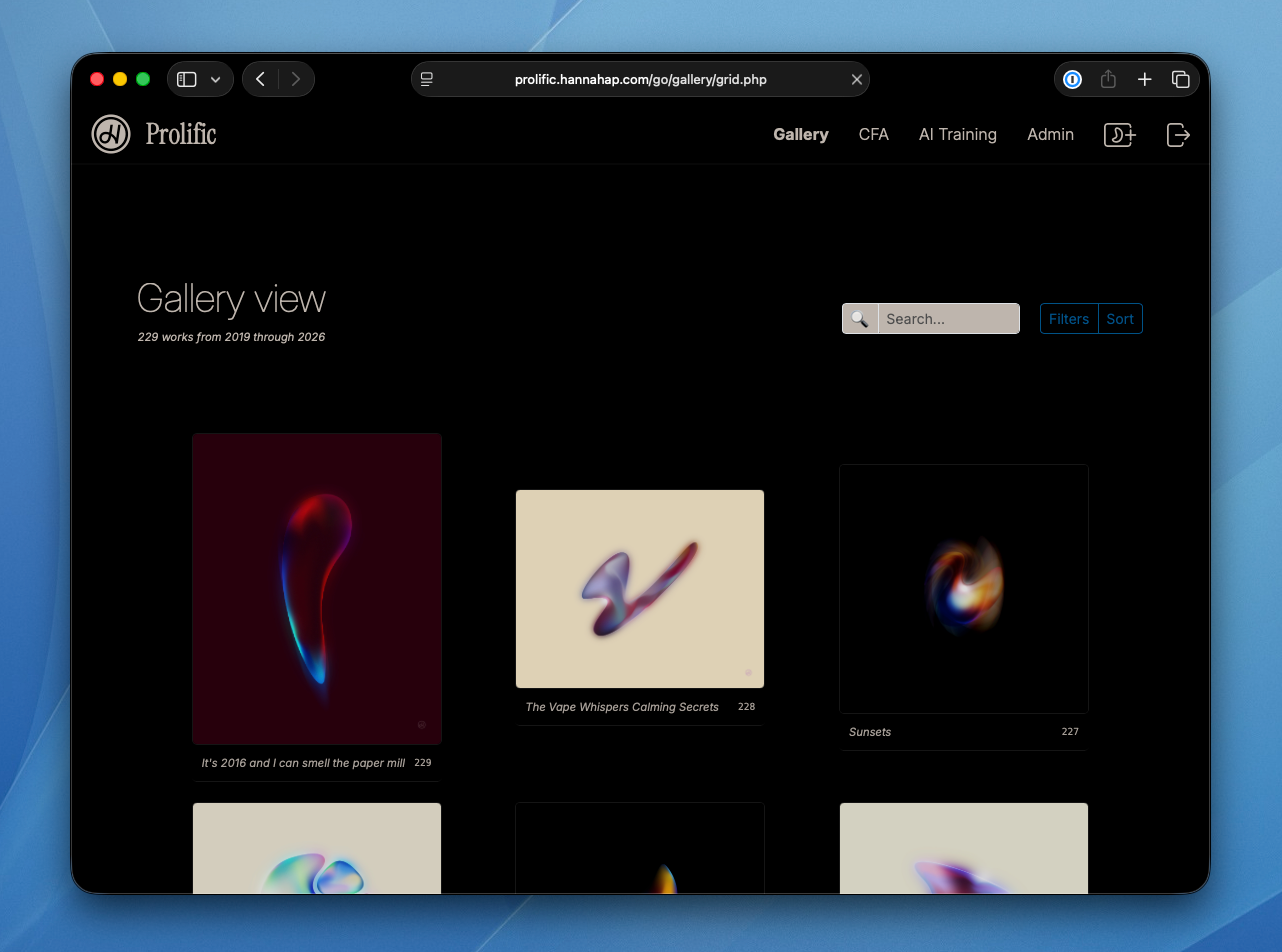Screen dimensions: 1282x952
Task: Click the work number 227
Action: [1070, 732]
